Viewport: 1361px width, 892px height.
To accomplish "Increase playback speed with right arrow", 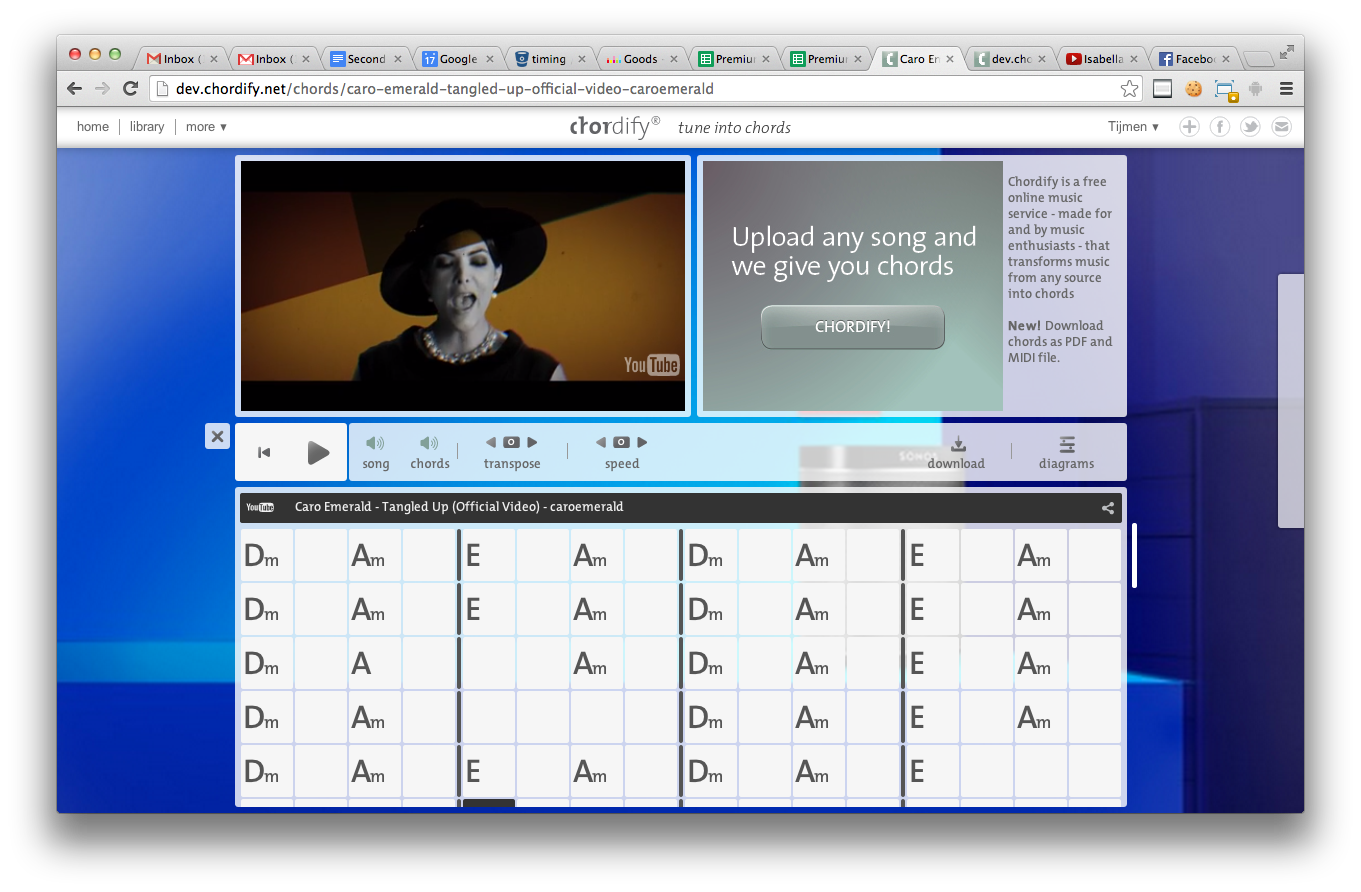I will tap(642, 442).
